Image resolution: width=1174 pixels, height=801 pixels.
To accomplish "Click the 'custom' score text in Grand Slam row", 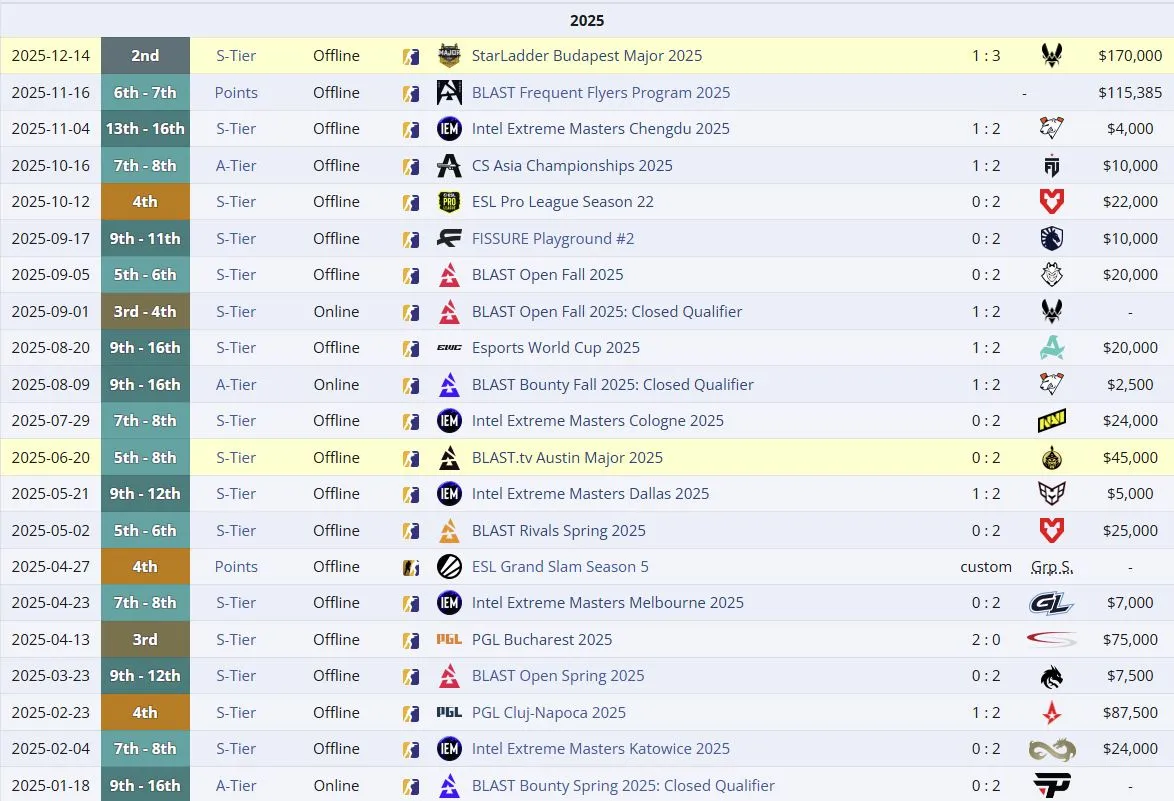I will (985, 567).
